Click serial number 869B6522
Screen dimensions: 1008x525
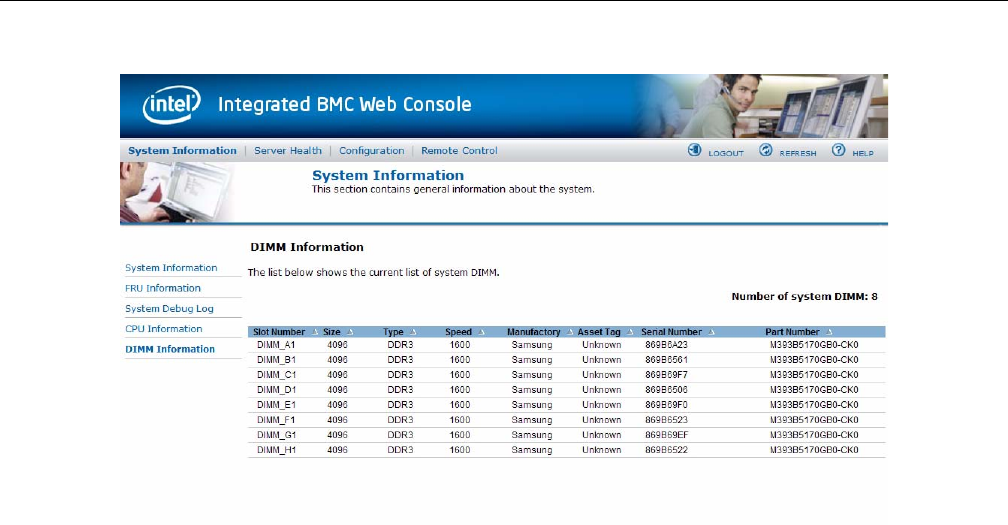[x=666, y=450]
